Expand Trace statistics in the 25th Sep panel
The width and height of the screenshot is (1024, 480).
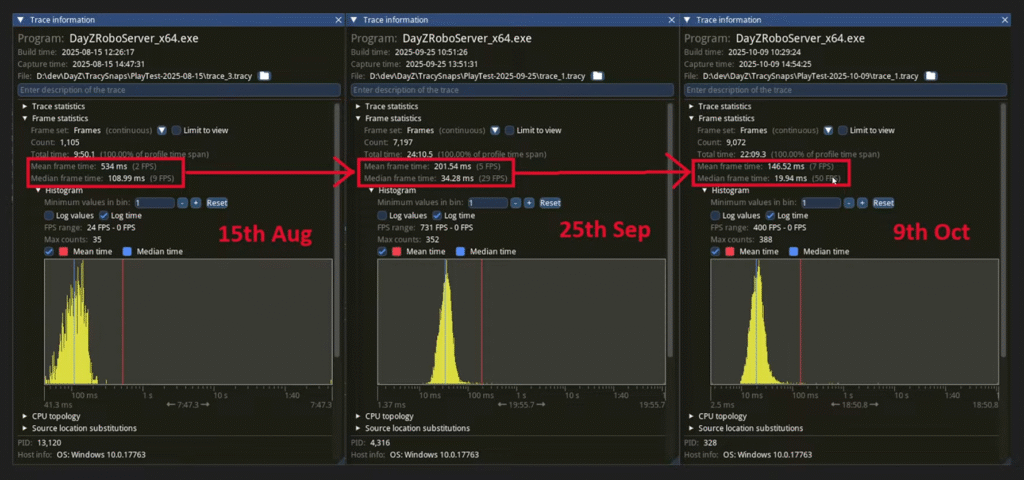point(358,107)
